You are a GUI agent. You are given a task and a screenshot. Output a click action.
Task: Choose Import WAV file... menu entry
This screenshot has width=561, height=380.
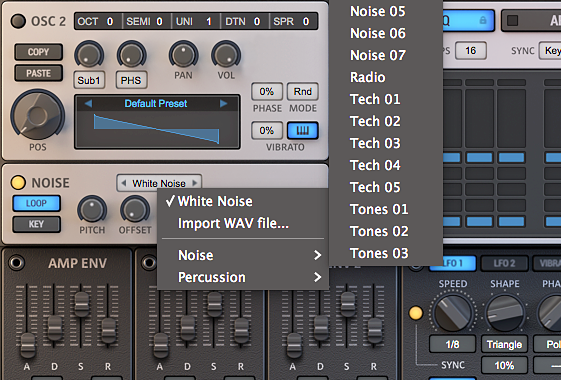point(243,223)
